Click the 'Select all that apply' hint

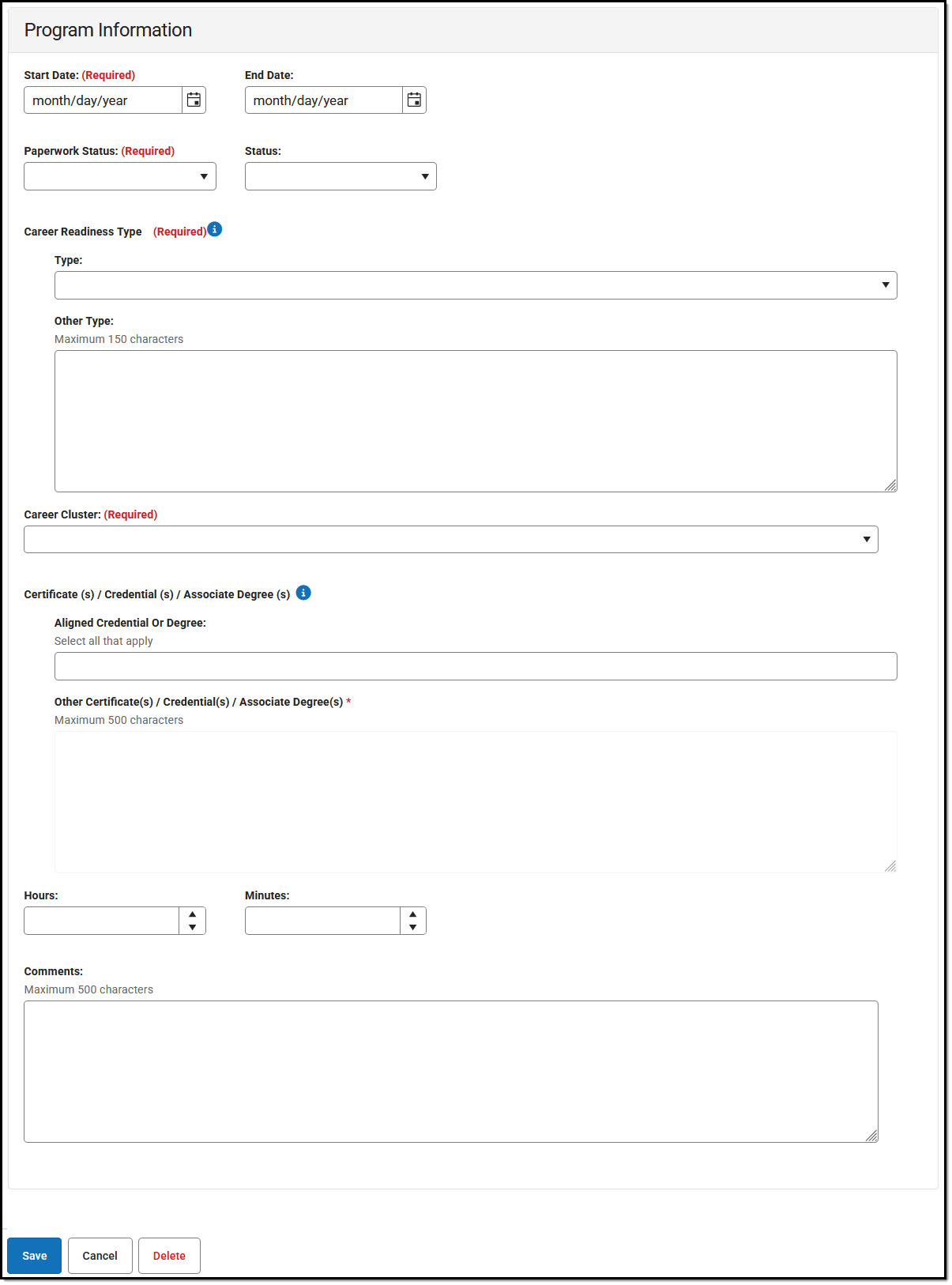[103, 641]
